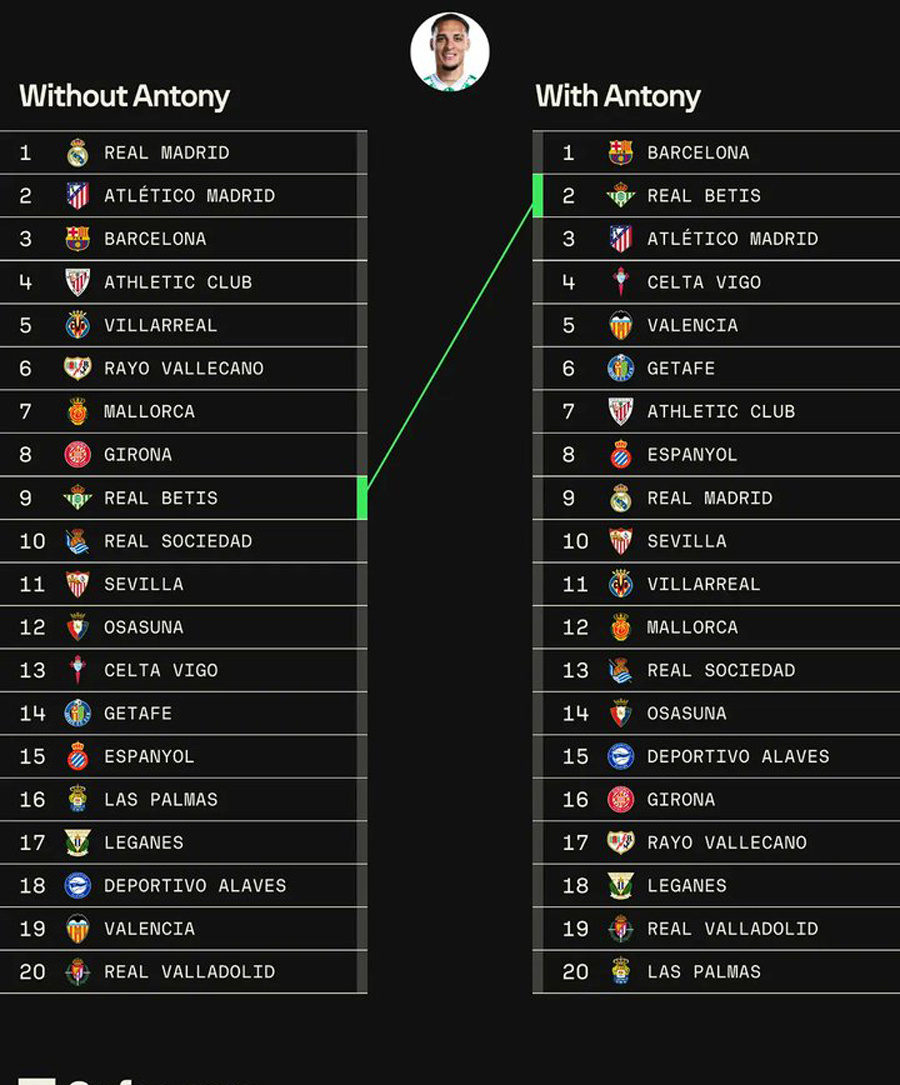
Task: Click Rayo Vallecano crest in Without Antony table
Action: pos(77,367)
